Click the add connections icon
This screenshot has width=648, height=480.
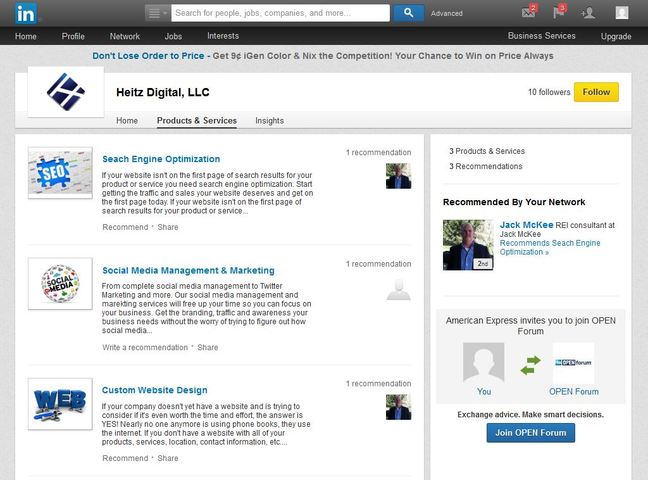pyautogui.click(x=588, y=13)
